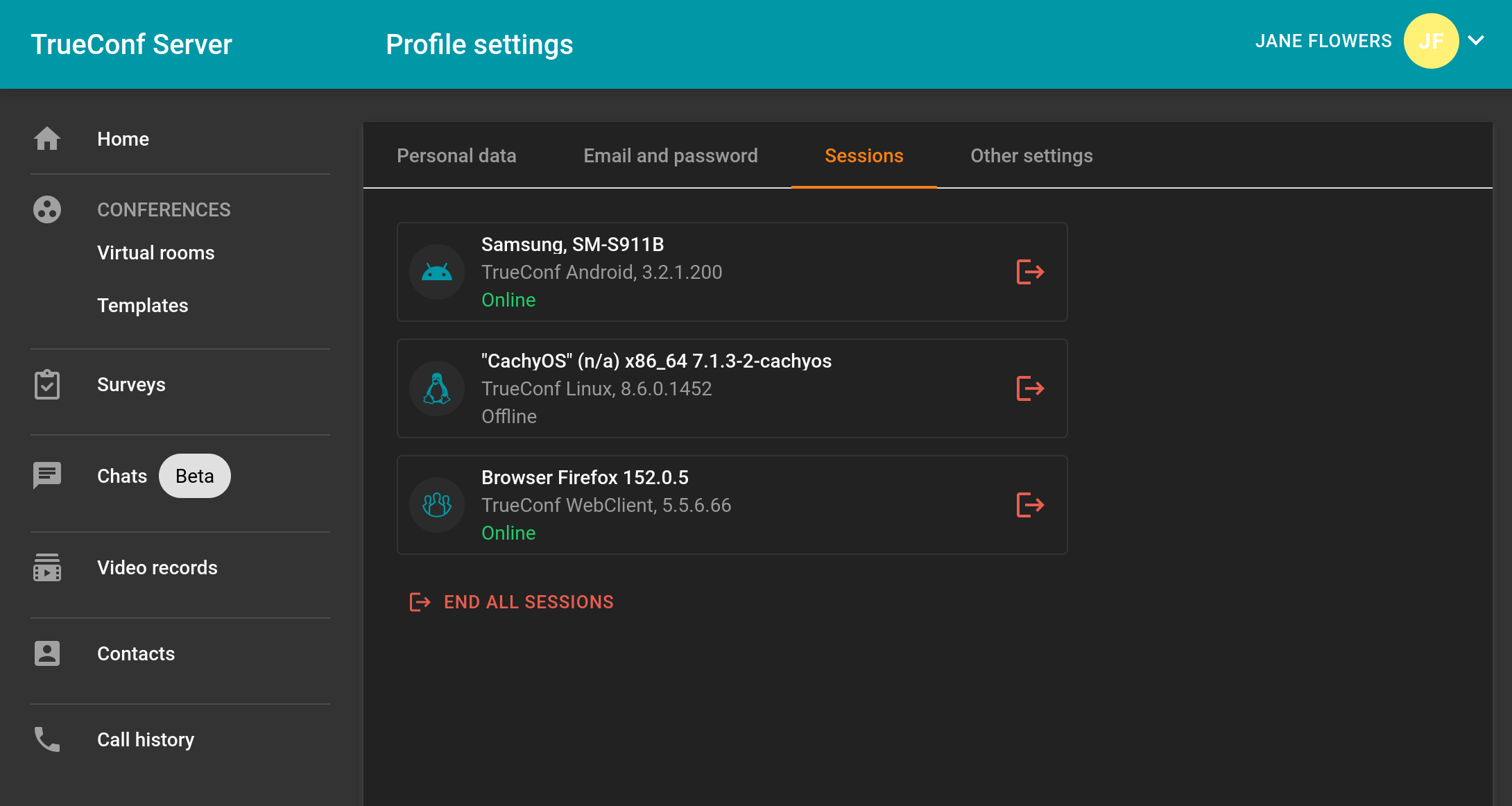This screenshot has height=806, width=1512.
Task: Click the Chats speech bubble icon
Action: click(x=47, y=476)
